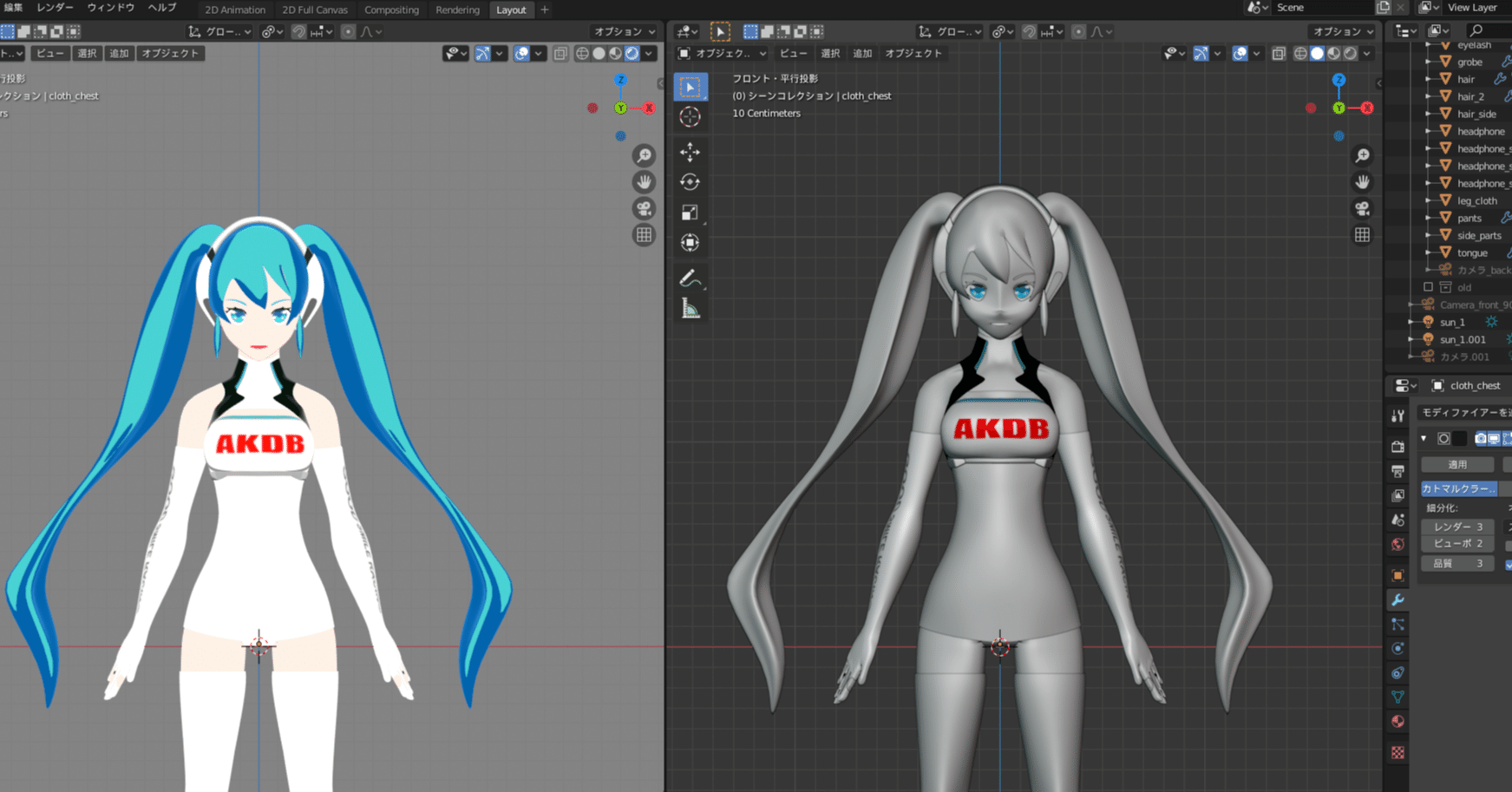Collapse the modifier panel disclosure triangle
The image size is (1512, 792).
pos(1423,439)
